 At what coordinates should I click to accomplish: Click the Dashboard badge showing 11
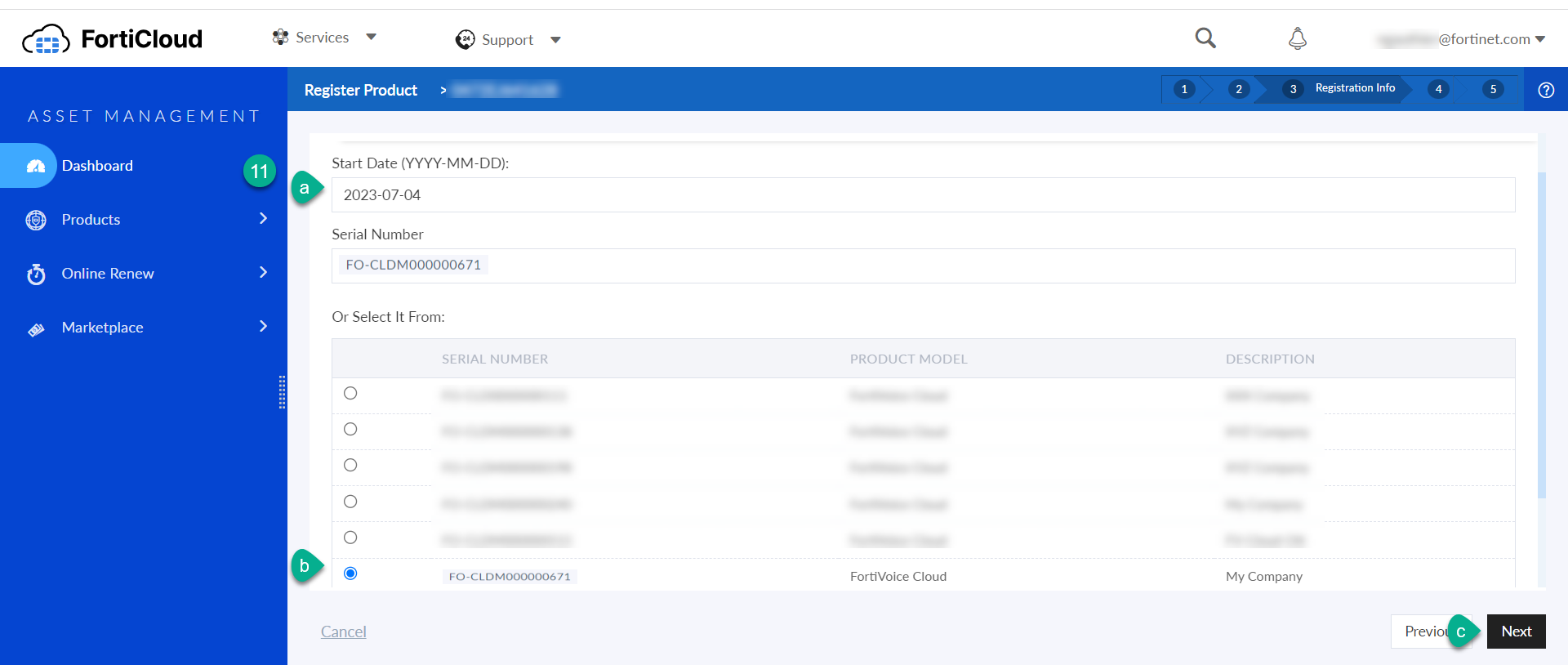(260, 172)
